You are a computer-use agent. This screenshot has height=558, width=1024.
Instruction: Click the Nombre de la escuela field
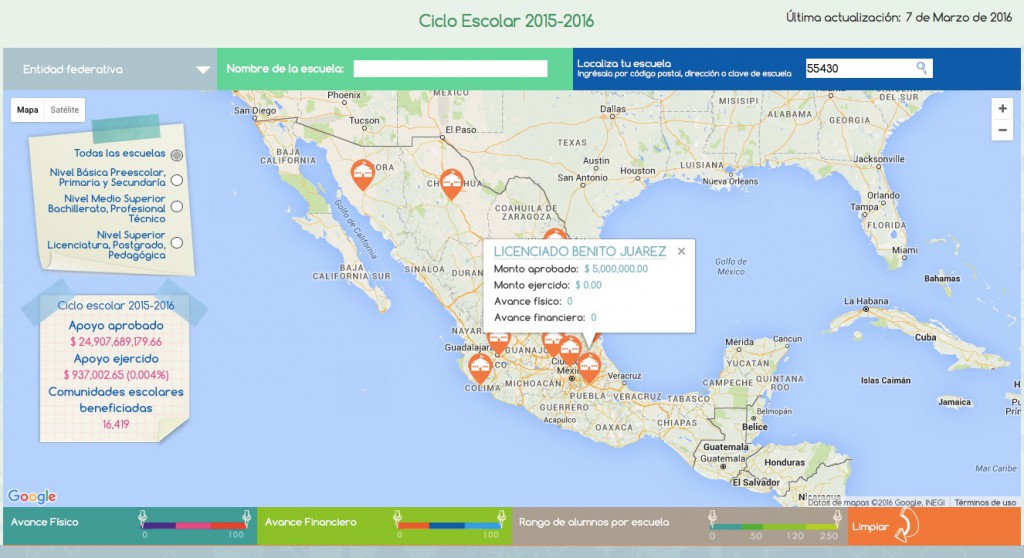[450, 69]
